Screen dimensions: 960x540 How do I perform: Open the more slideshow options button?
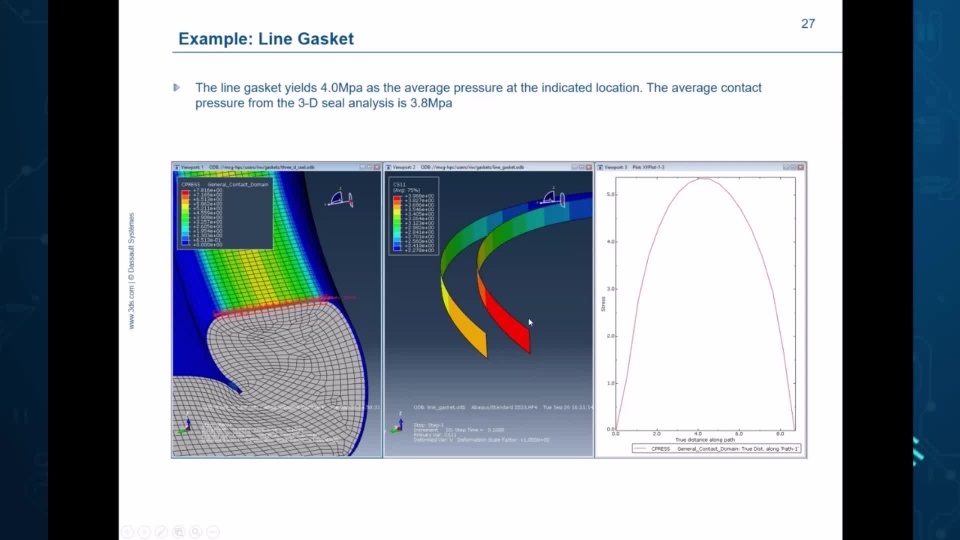tap(213, 532)
